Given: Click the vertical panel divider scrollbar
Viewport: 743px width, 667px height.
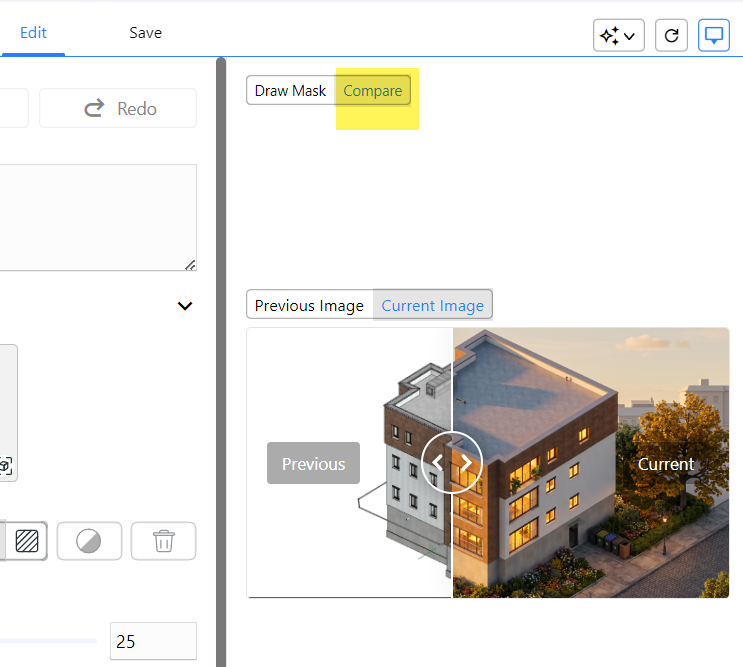Looking at the screenshot, I should pos(221,362).
